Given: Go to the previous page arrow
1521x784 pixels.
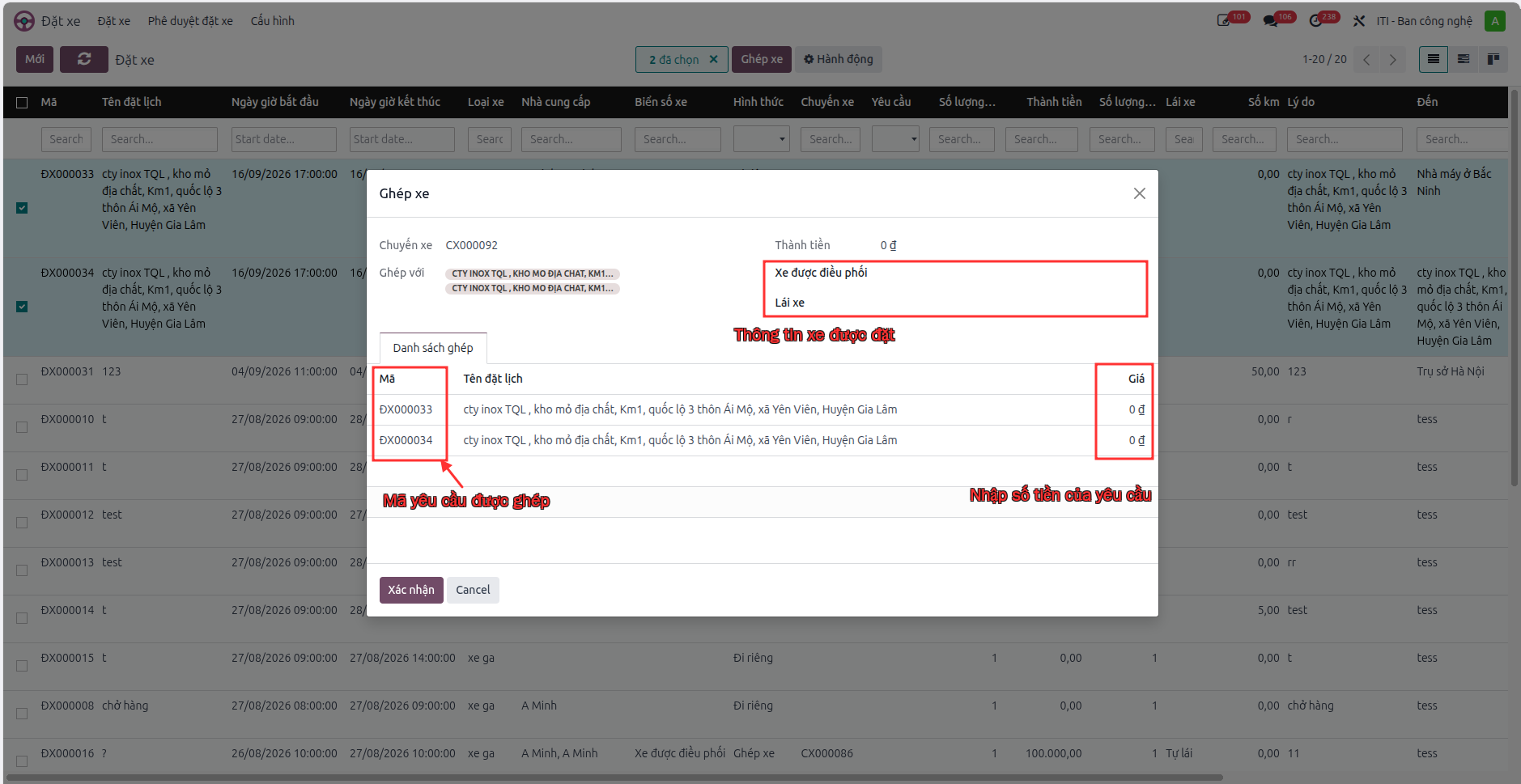Looking at the screenshot, I should point(1367,59).
